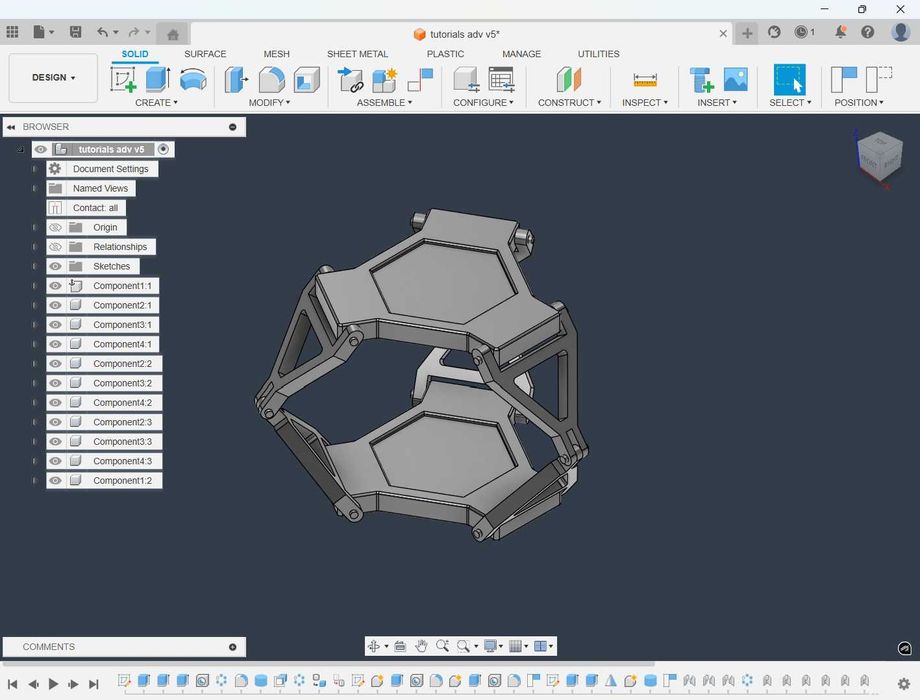The height and width of the screenshot is (700, 920).
Task: Switch to the SHEET METAL tab
Action: tap(357, 54)
